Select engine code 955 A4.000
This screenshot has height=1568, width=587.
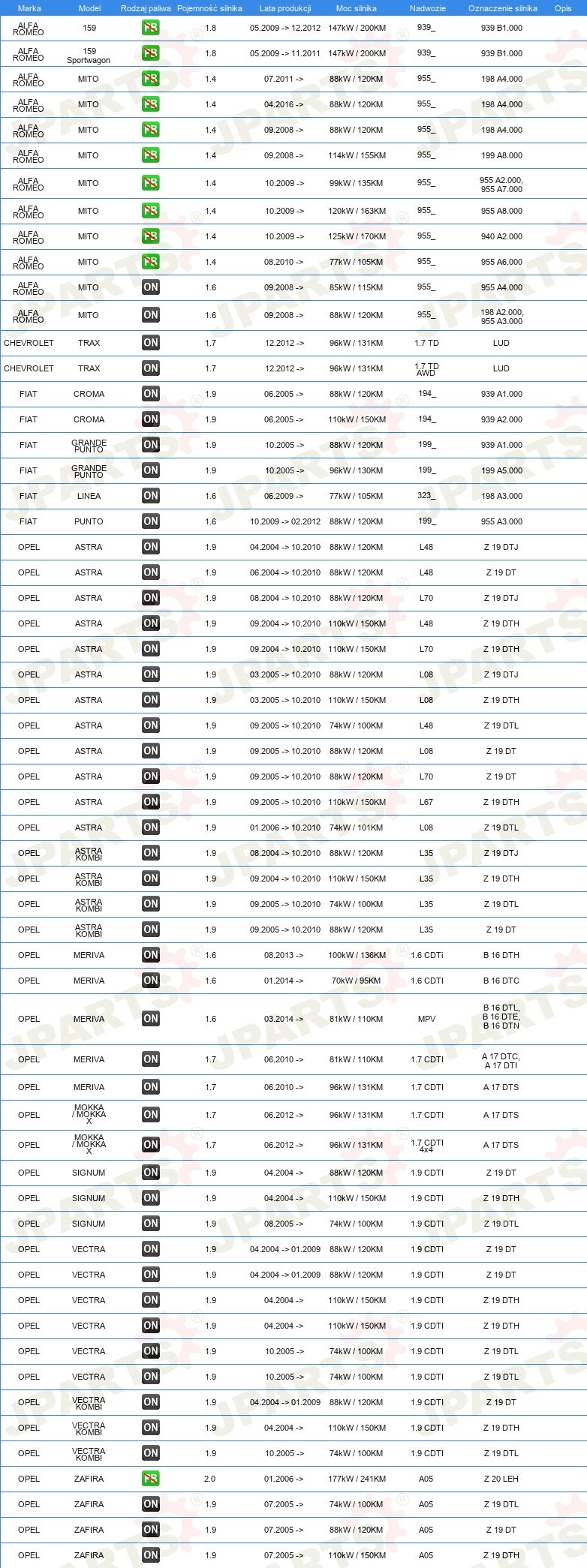click(501, 287)
